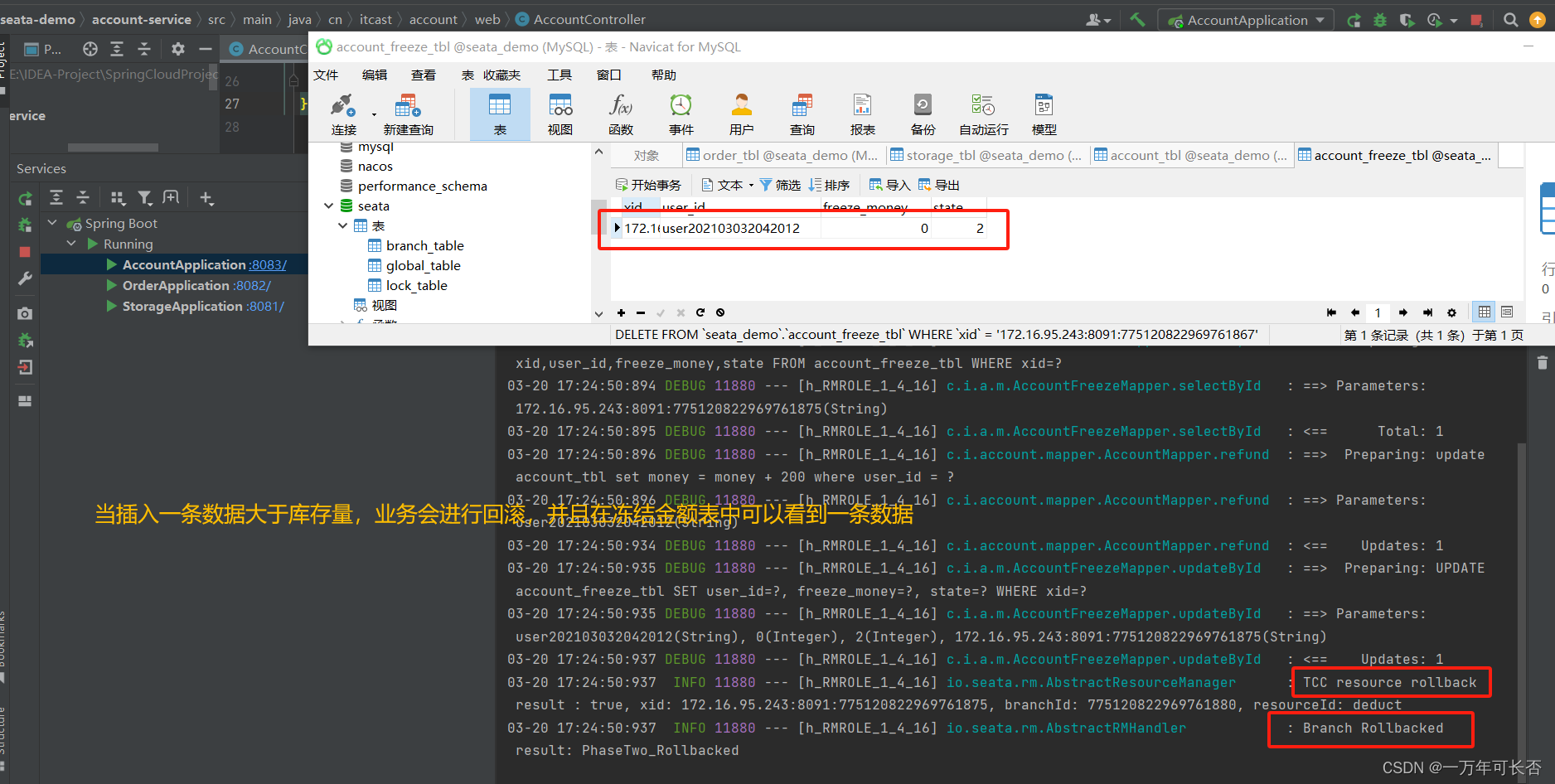Click IDEA top toolbar stop button
The width and height of the screenshot is (1555, 784).
[1476, 20]
